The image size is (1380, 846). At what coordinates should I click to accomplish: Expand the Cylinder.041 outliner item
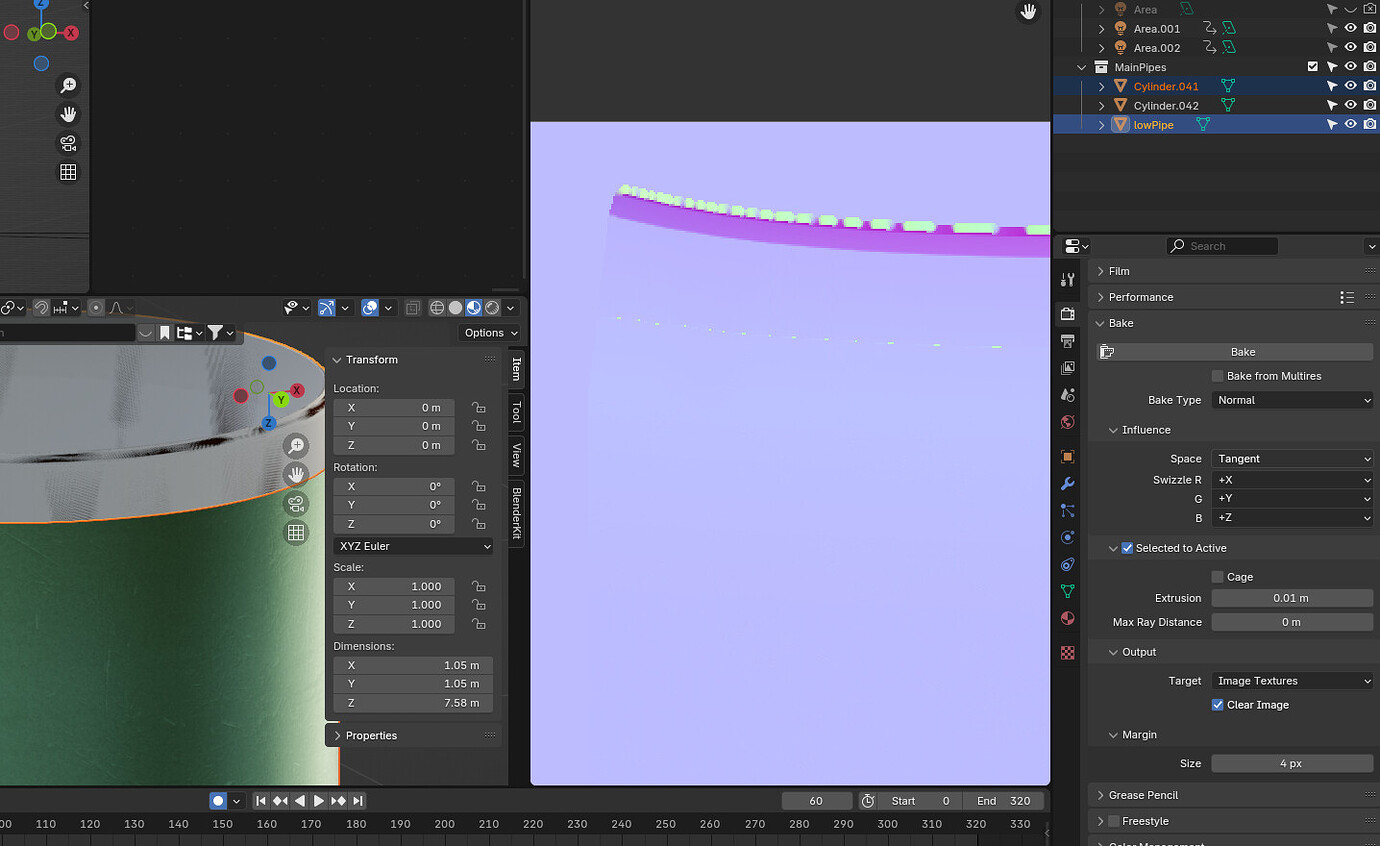tap(1100, 86)
